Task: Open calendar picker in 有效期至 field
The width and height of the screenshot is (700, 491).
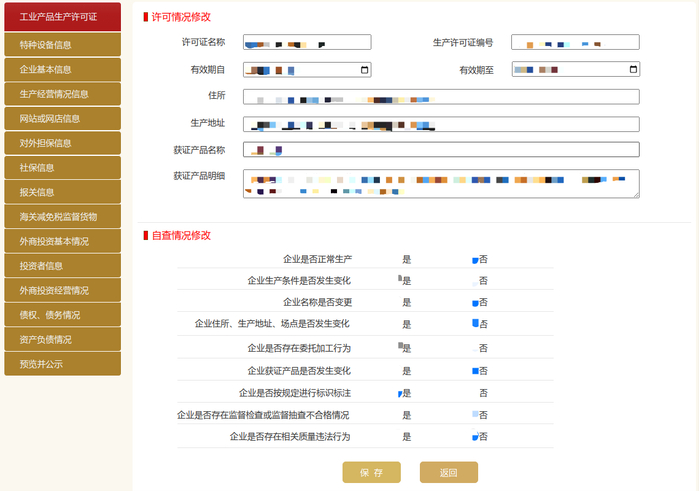Action: [633, 69]
